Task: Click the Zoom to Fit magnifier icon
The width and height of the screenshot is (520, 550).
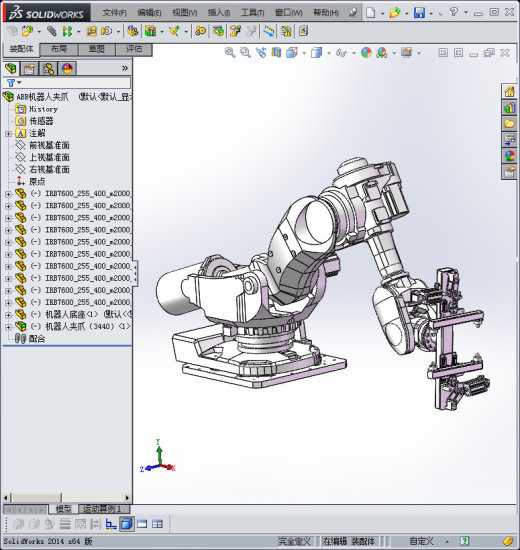Action: coord(230,53)
